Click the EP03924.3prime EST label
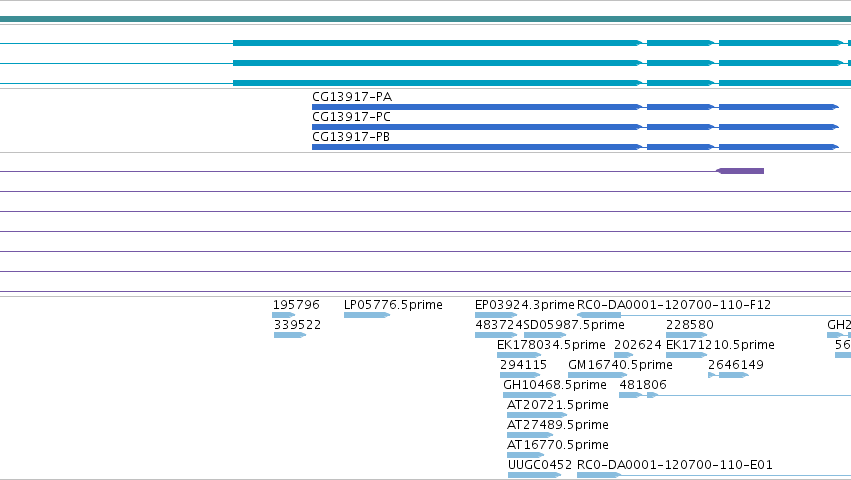This screenshot has height=480, width=851. (x=524, y=305)
